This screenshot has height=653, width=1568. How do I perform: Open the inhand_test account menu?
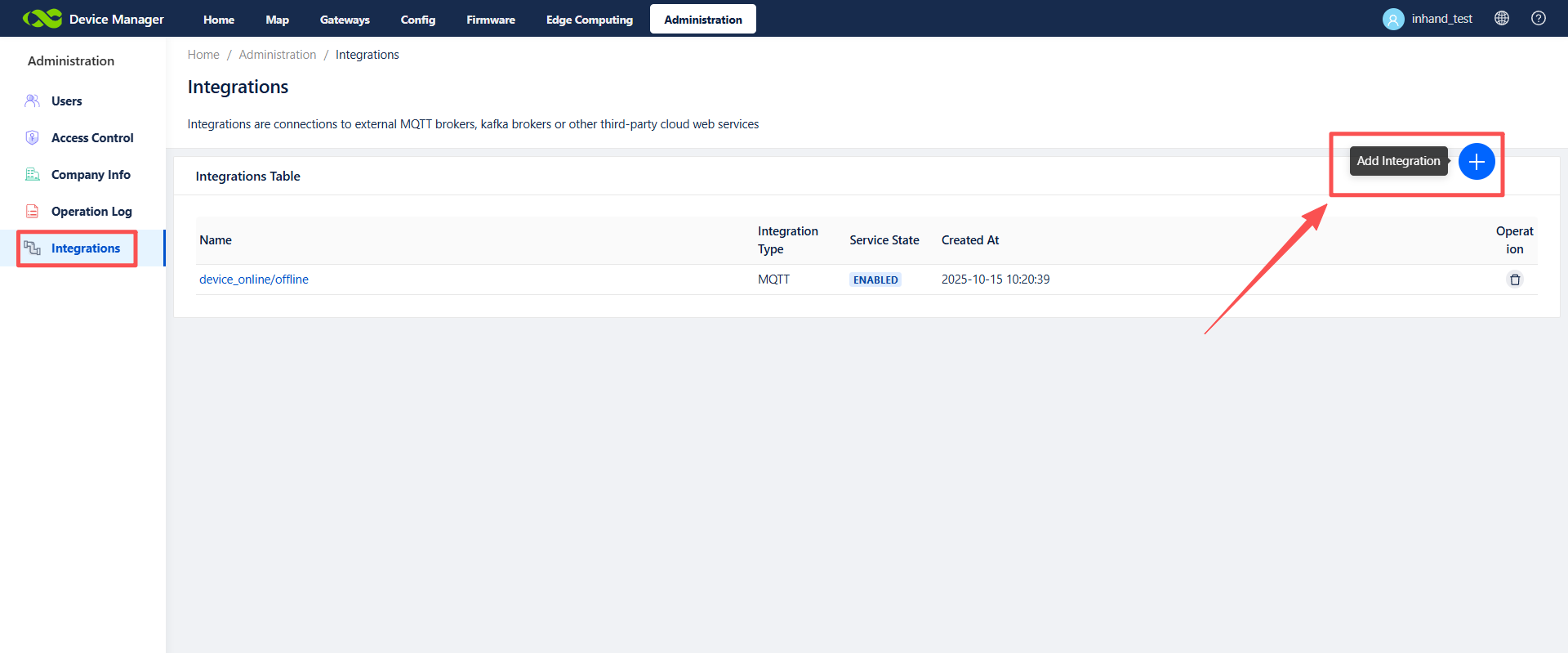1441,19
